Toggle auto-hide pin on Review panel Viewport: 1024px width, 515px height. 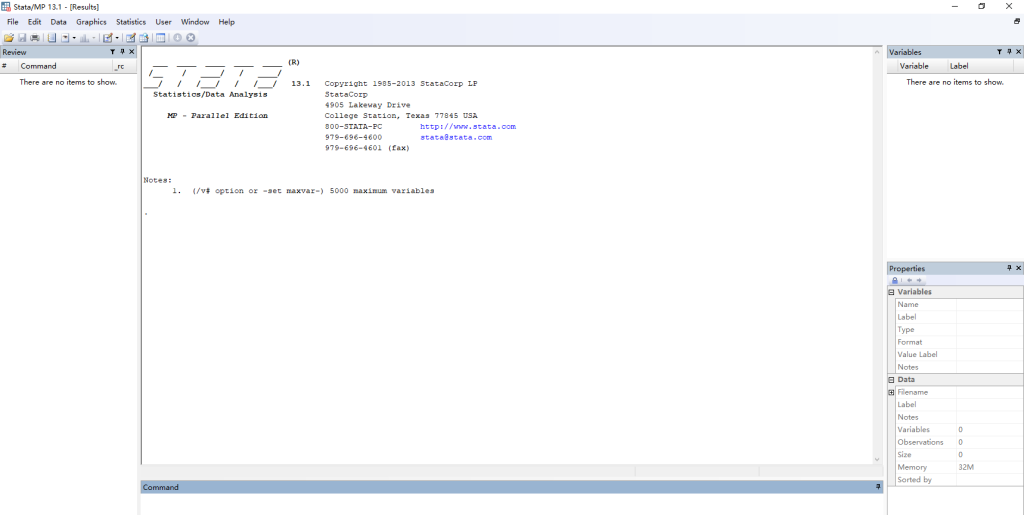(x=122, y=52)
